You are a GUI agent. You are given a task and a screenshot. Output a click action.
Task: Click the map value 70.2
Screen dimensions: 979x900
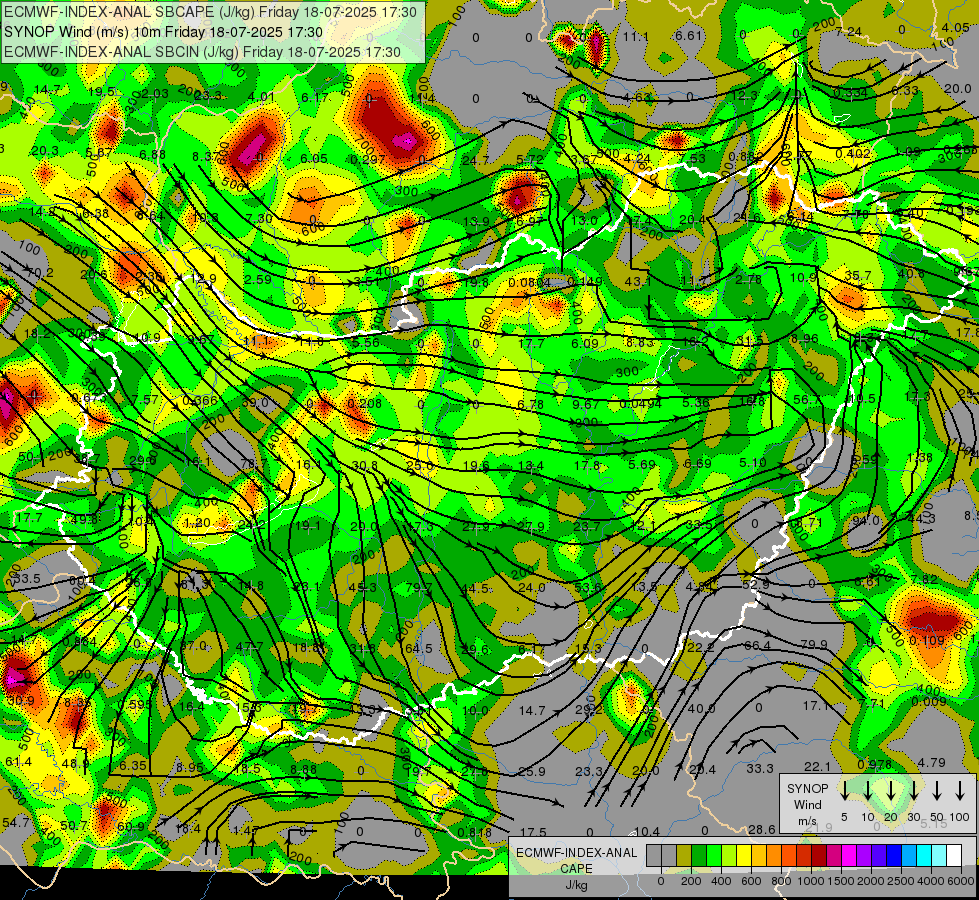coord(40,272)
